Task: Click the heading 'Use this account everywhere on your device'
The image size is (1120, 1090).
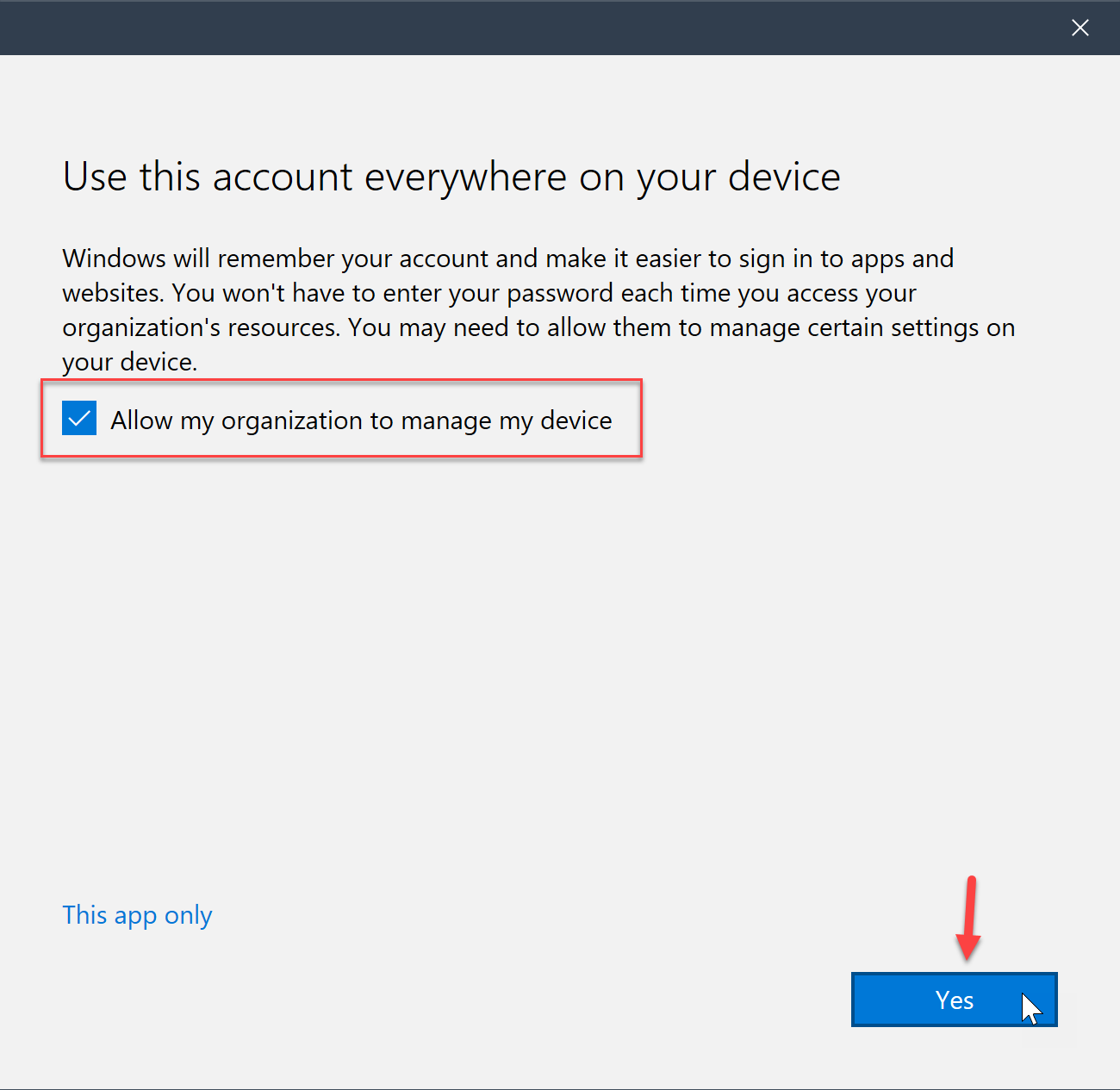Action: point(451,178)
